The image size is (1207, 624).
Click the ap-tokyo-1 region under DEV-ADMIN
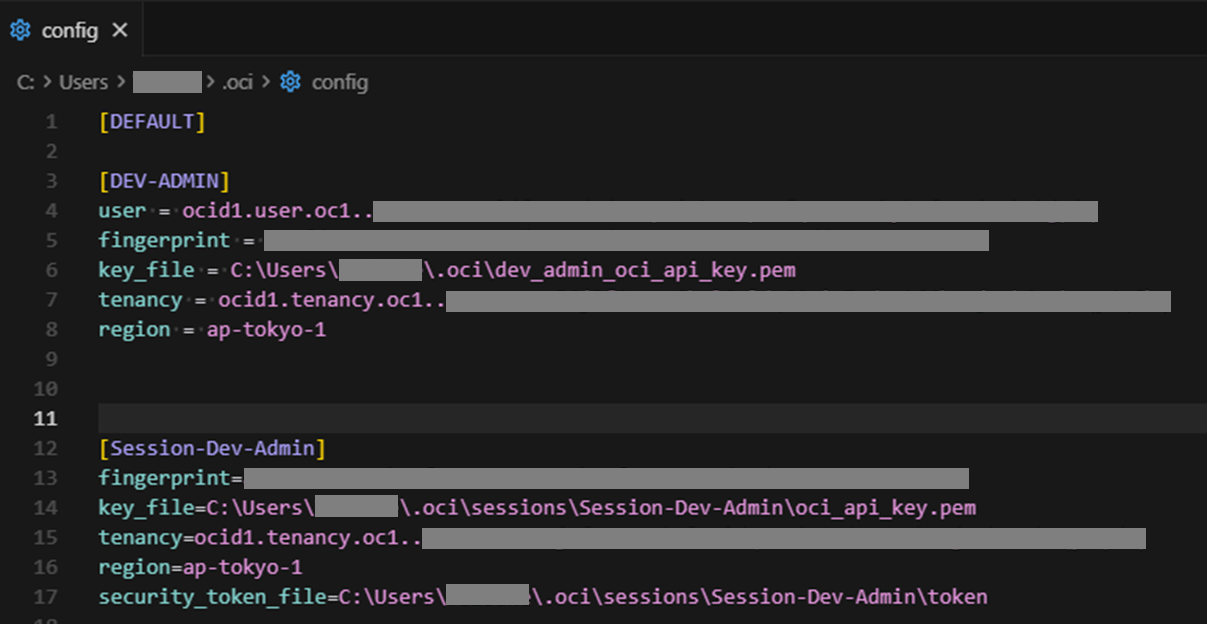click(x=266, y=330)
